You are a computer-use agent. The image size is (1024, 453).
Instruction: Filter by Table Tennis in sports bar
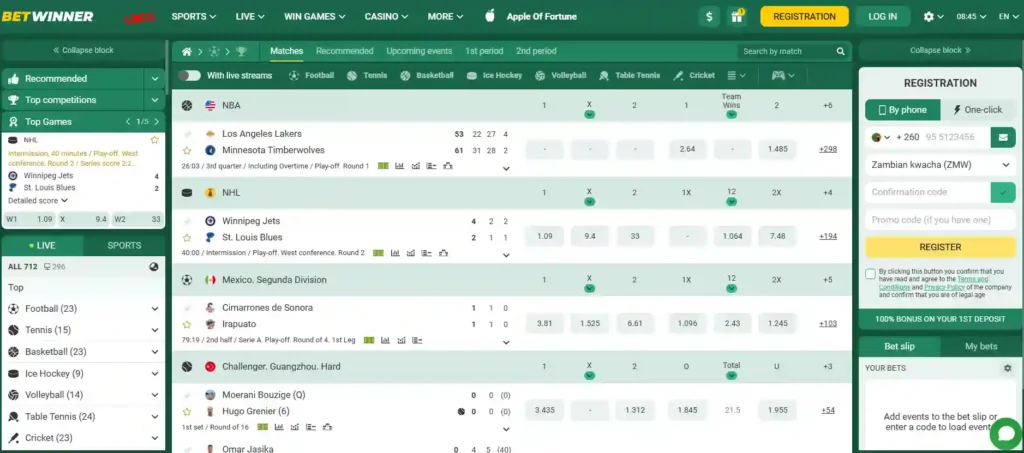(630, 76)
